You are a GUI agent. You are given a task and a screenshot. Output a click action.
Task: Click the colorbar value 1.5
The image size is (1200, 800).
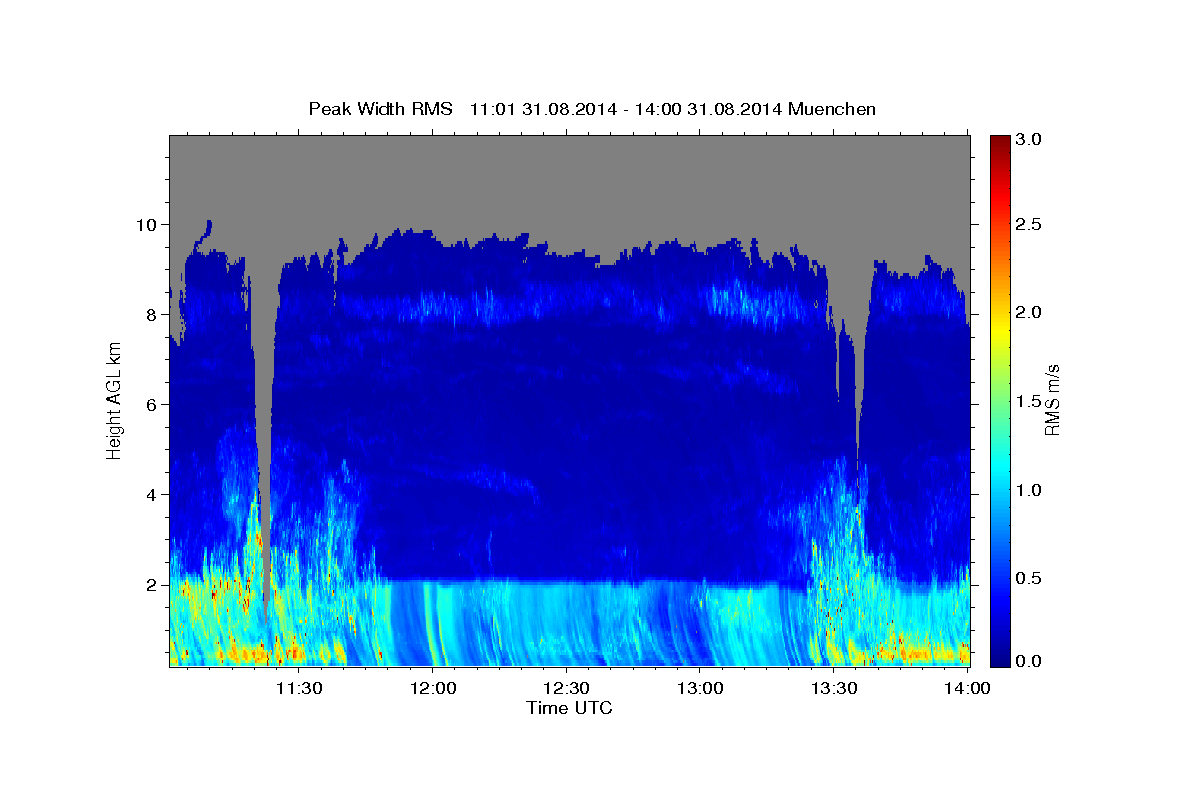point(1030,401)
